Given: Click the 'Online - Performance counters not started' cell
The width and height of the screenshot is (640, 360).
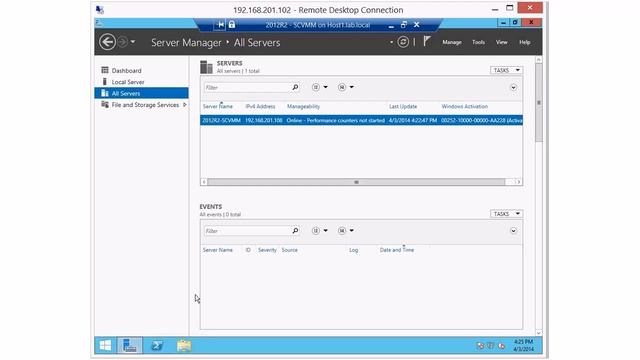Looking at the screenshot, I should [336, 120].
